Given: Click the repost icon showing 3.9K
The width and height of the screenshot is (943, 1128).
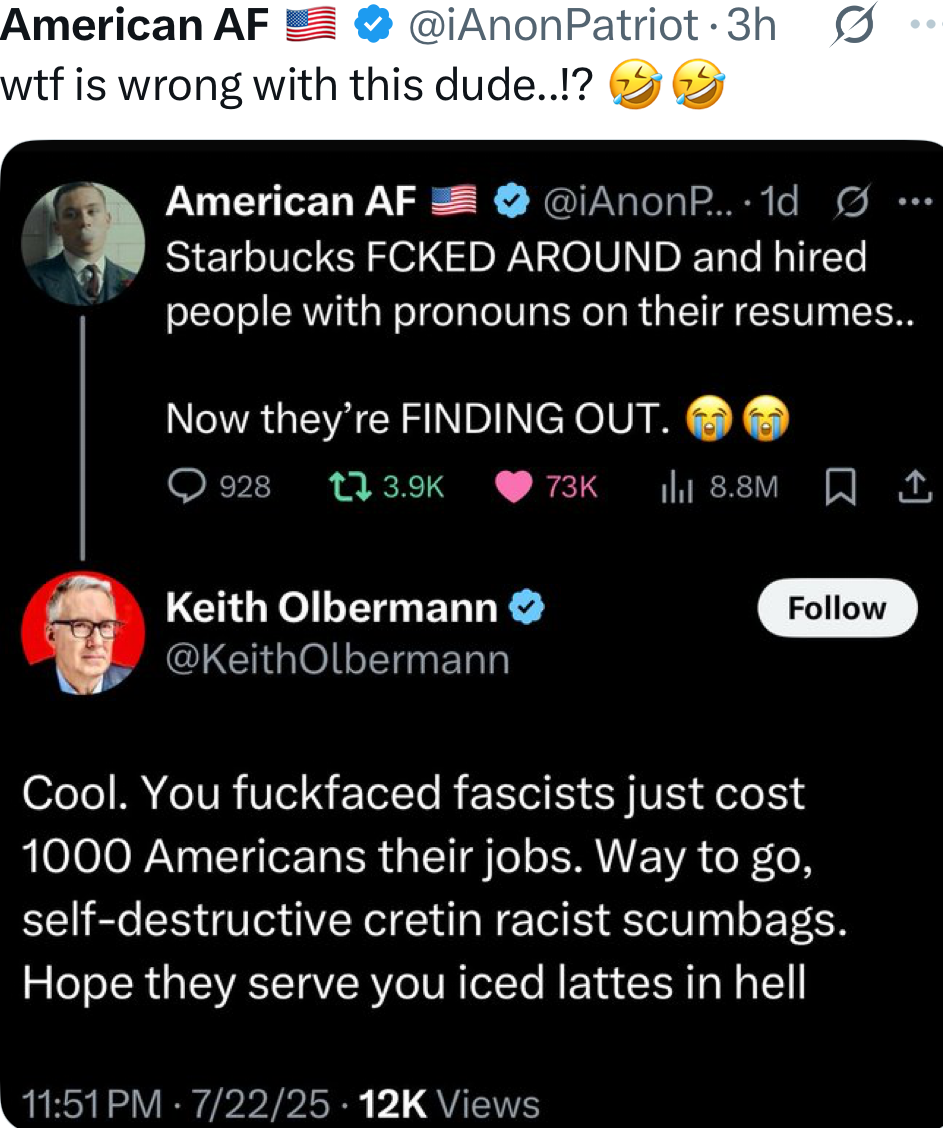Looking at the screenshot, I should [x=350, y=486].
